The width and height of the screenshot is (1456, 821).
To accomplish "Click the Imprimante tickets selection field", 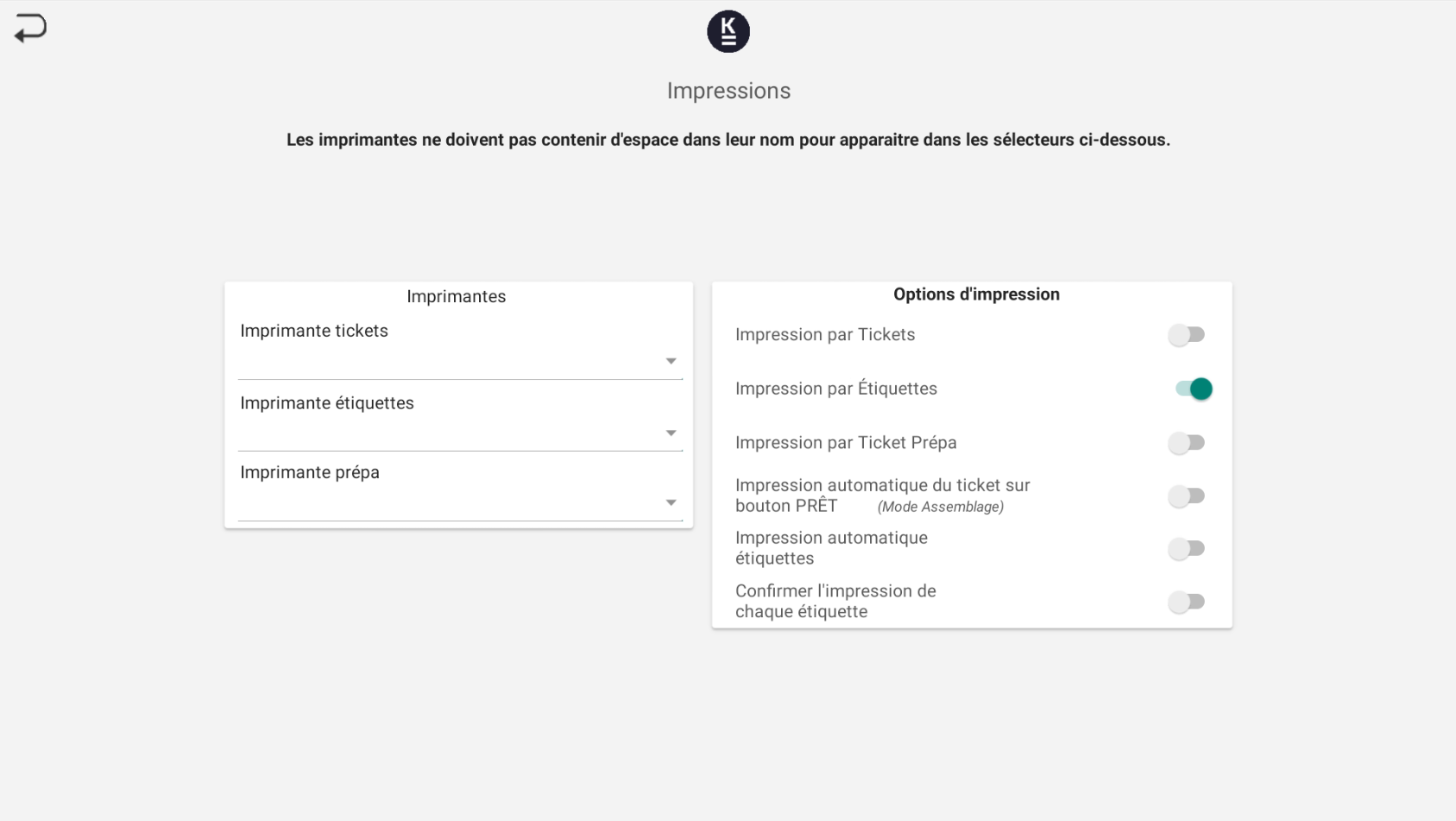I will [x=449, y=362].
